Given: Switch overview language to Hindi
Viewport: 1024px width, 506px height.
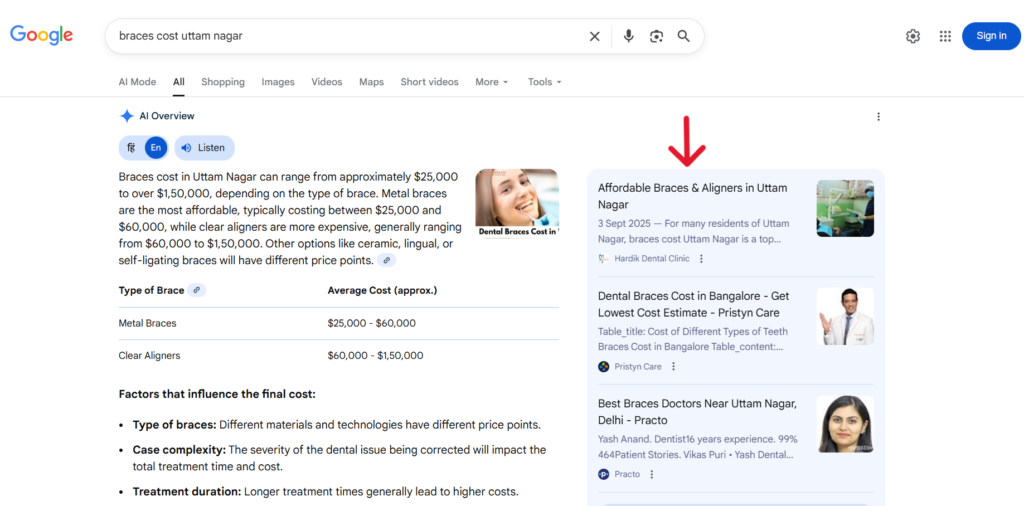Looking at the screenshot, I should pos(131,148).
